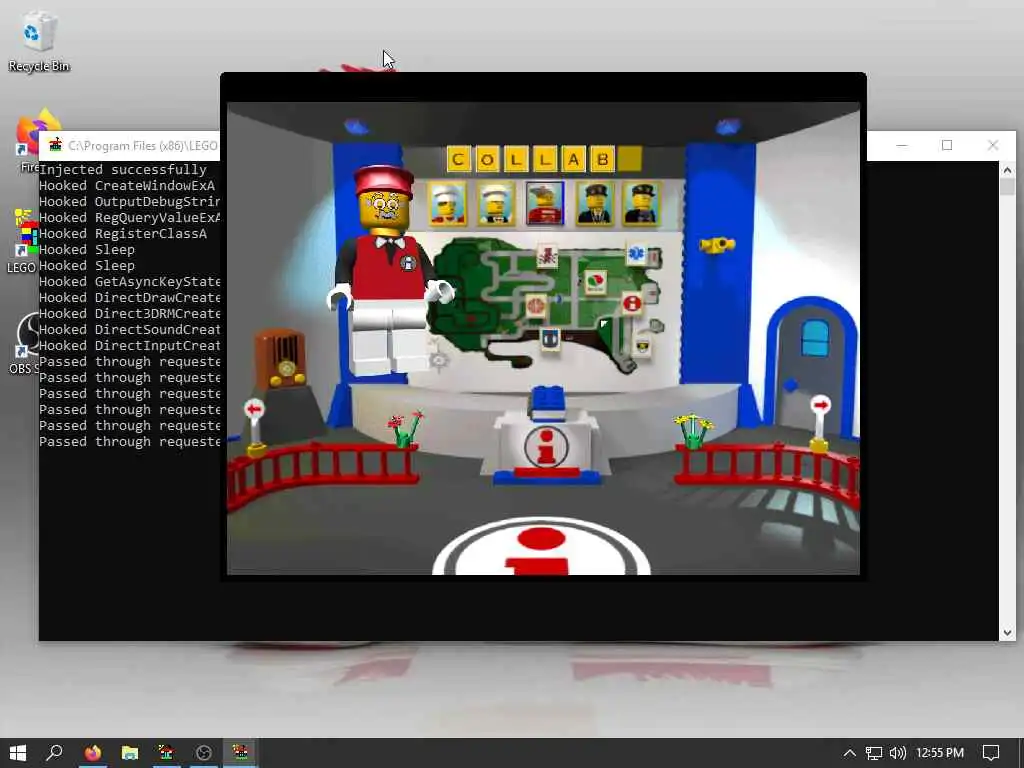Open the LEGO desktop shortcut
This screenshot has height=768, width=1024.
click(x=24, y=241)
